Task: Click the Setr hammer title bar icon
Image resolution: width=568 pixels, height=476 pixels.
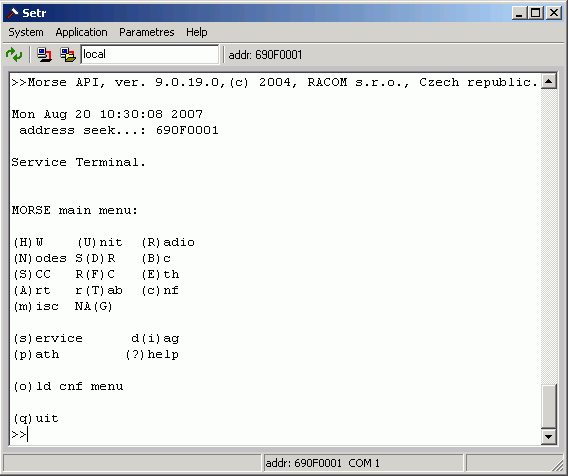Action: pyautogui.click(x=12, y=13)
